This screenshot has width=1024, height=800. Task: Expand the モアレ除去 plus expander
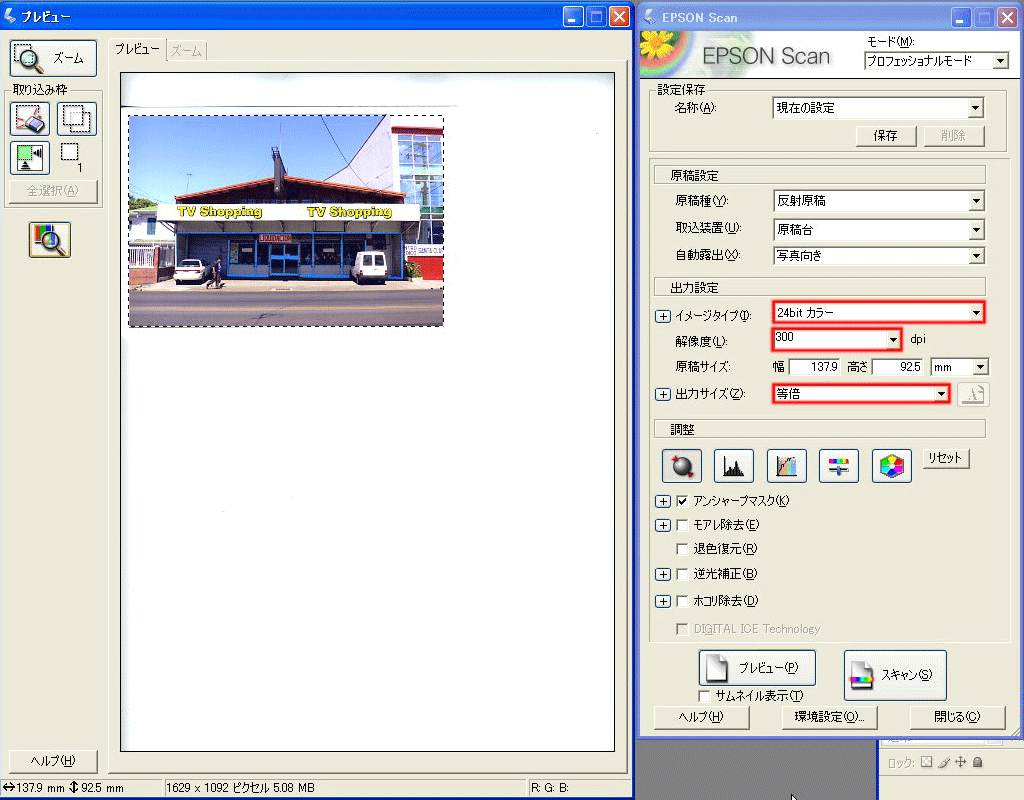(663, 526)
